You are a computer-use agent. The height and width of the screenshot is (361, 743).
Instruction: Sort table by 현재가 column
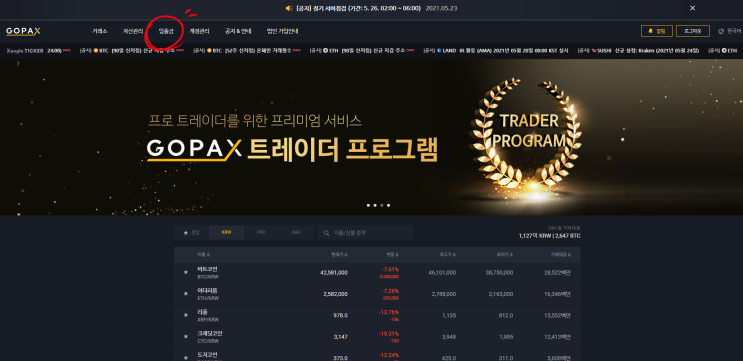click(339, 255)
